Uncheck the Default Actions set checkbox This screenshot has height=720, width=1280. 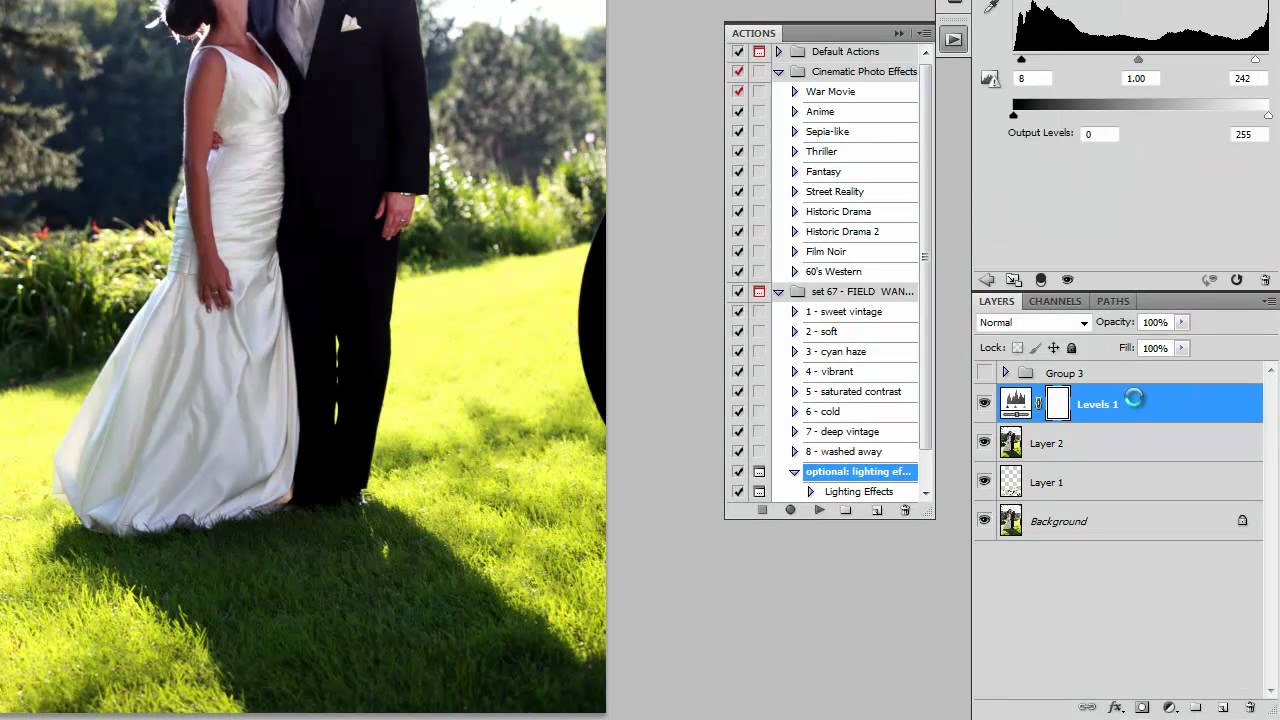click(x=738, y=51)
